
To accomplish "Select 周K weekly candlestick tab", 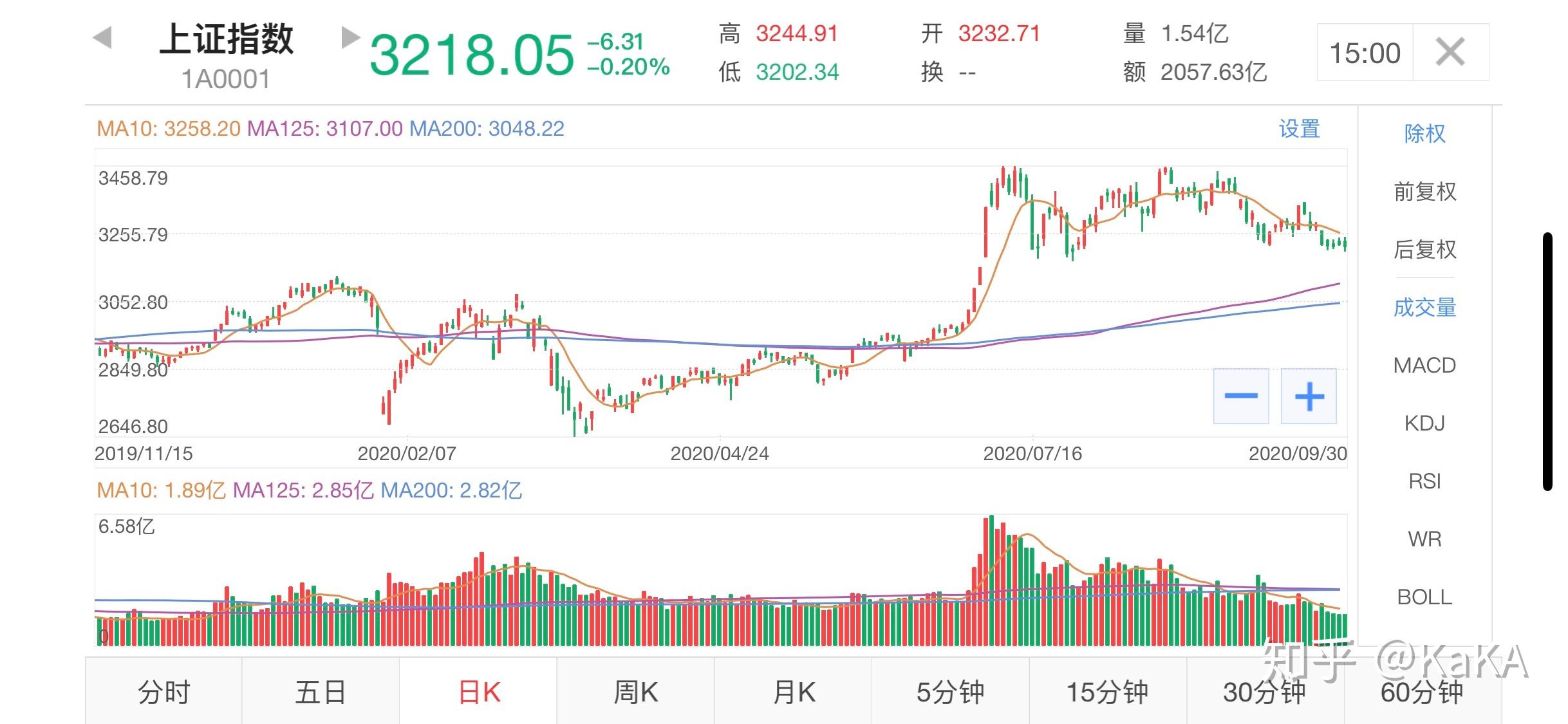I will click(x=635, y=692).
